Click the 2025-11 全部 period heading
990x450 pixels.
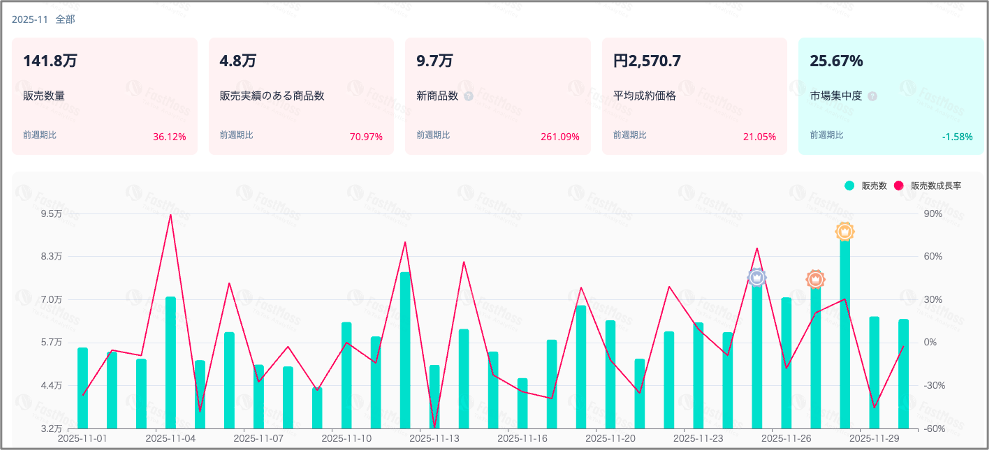42,19
